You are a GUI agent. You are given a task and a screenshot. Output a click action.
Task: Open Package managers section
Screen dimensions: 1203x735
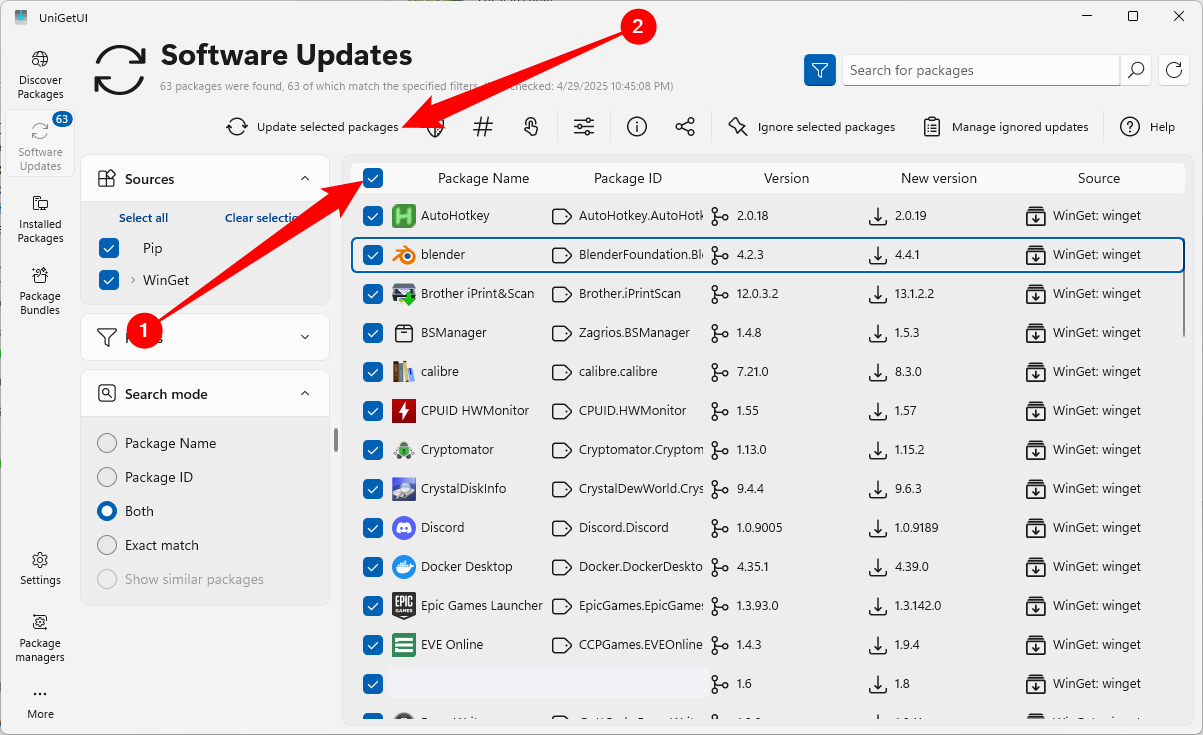click(40, 638)
